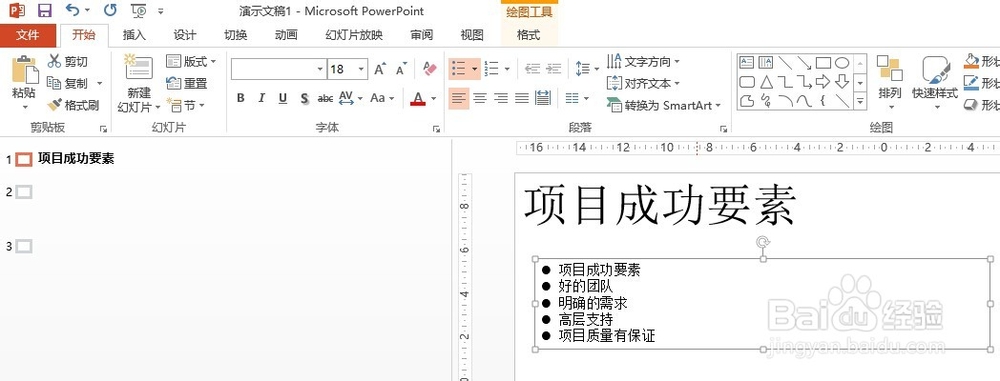Increase font size with the larger A icon
Viewport: 1000px width, 381px height.
(380, 69)
